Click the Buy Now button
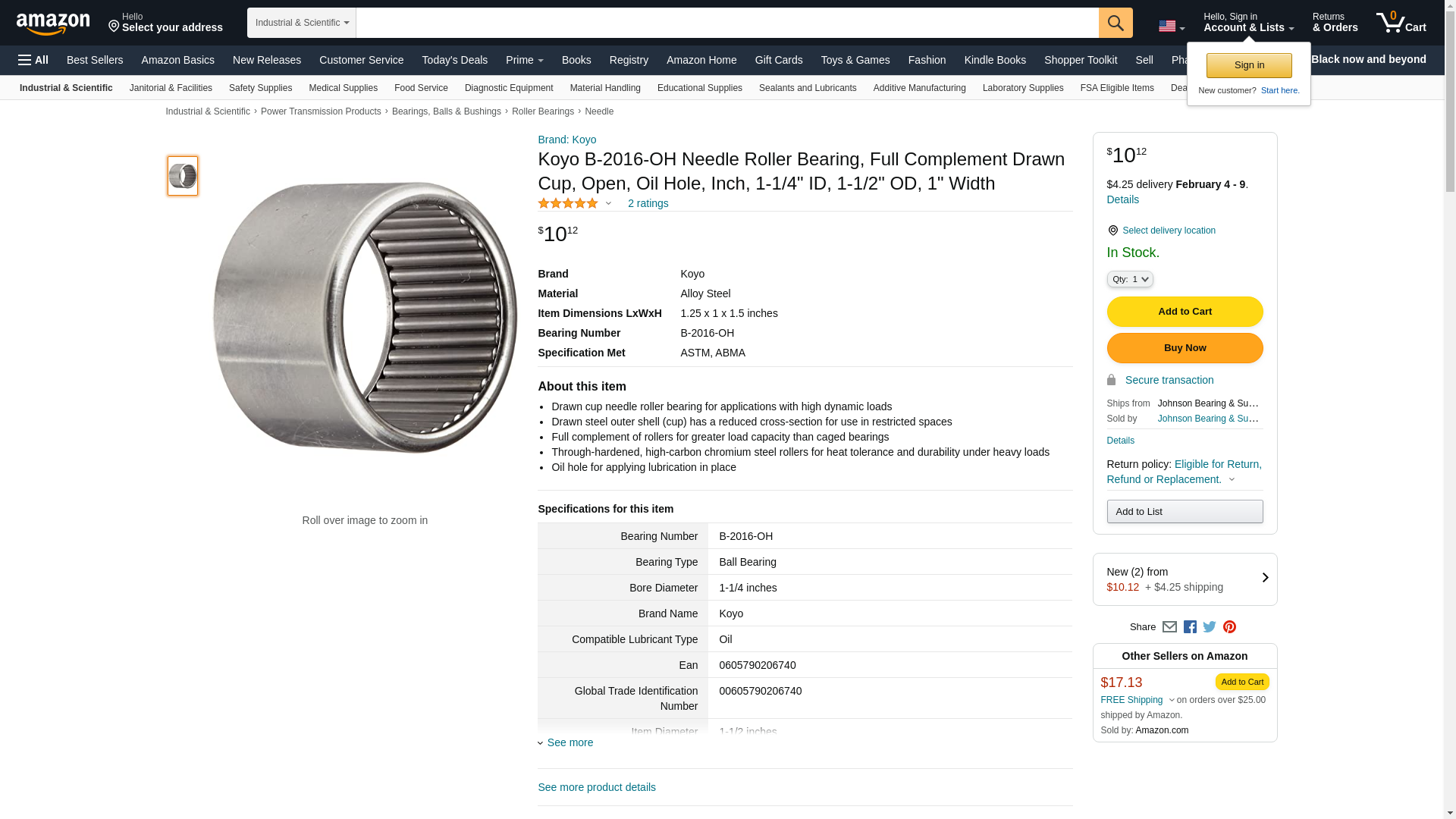 (1185, 348)
